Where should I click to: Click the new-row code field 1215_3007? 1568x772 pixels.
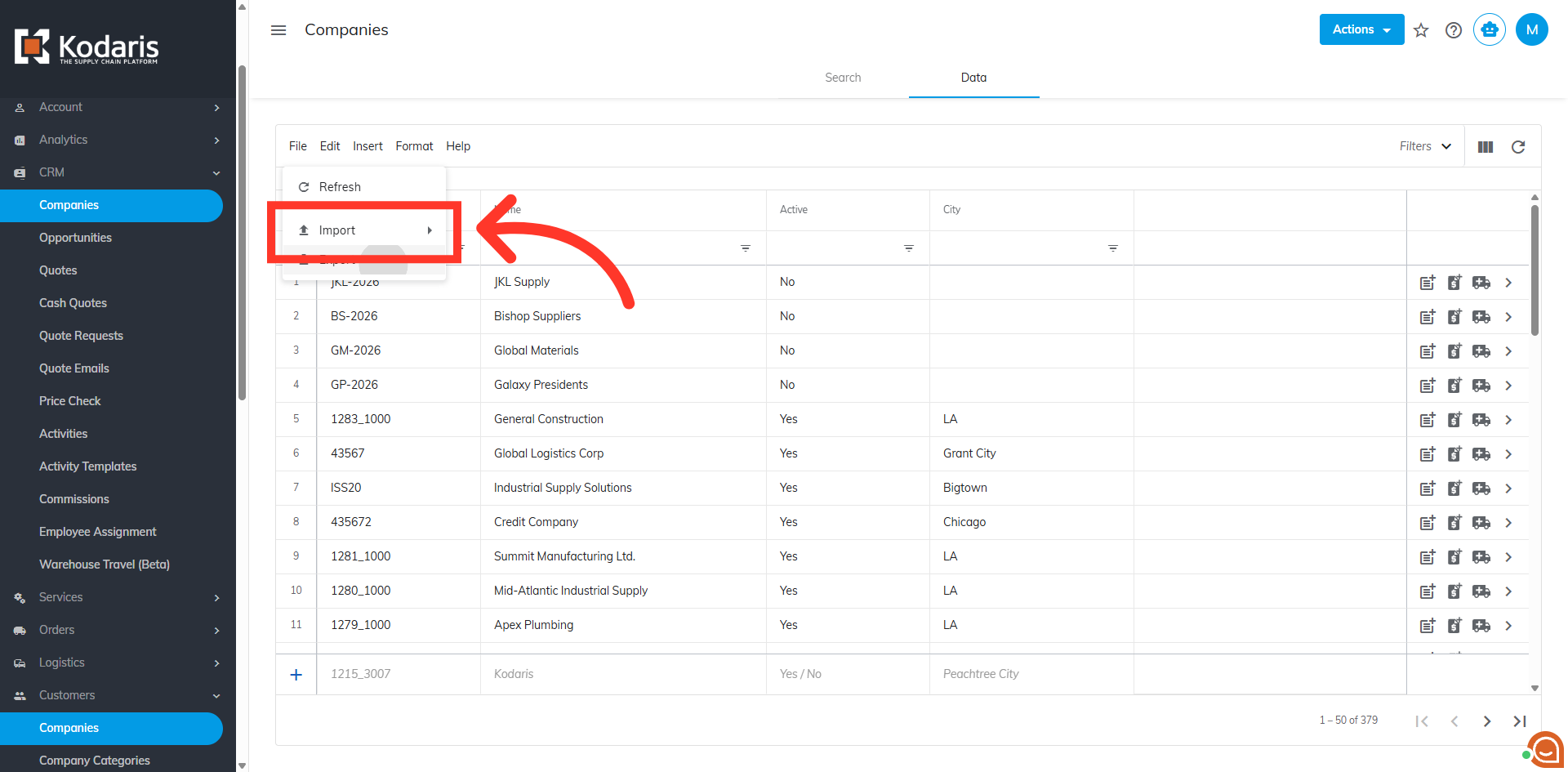pos(399,674)
